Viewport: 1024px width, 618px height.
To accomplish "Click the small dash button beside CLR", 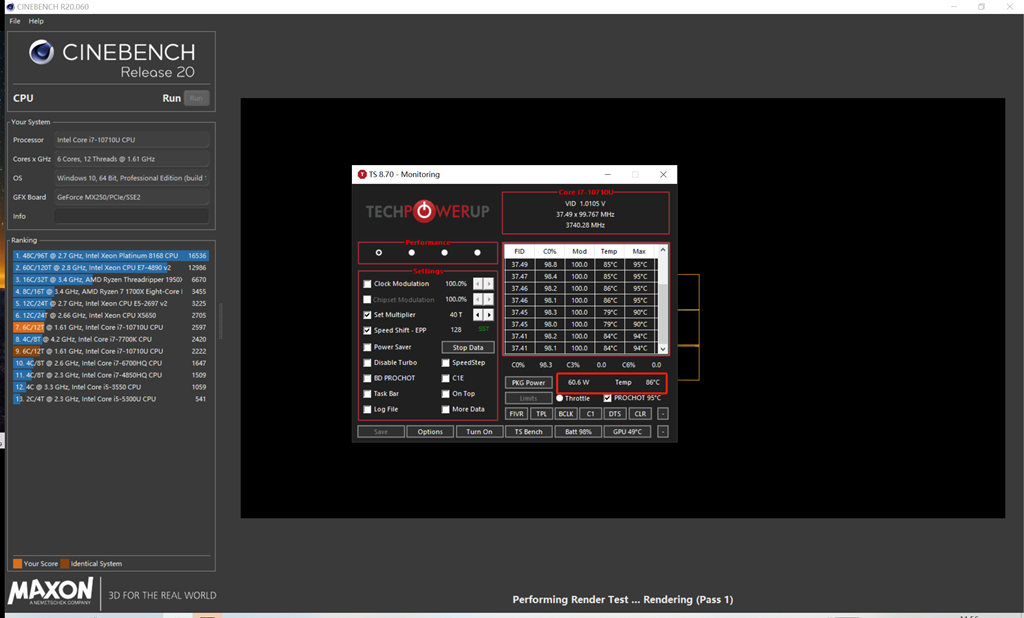I will coord(662,414).
